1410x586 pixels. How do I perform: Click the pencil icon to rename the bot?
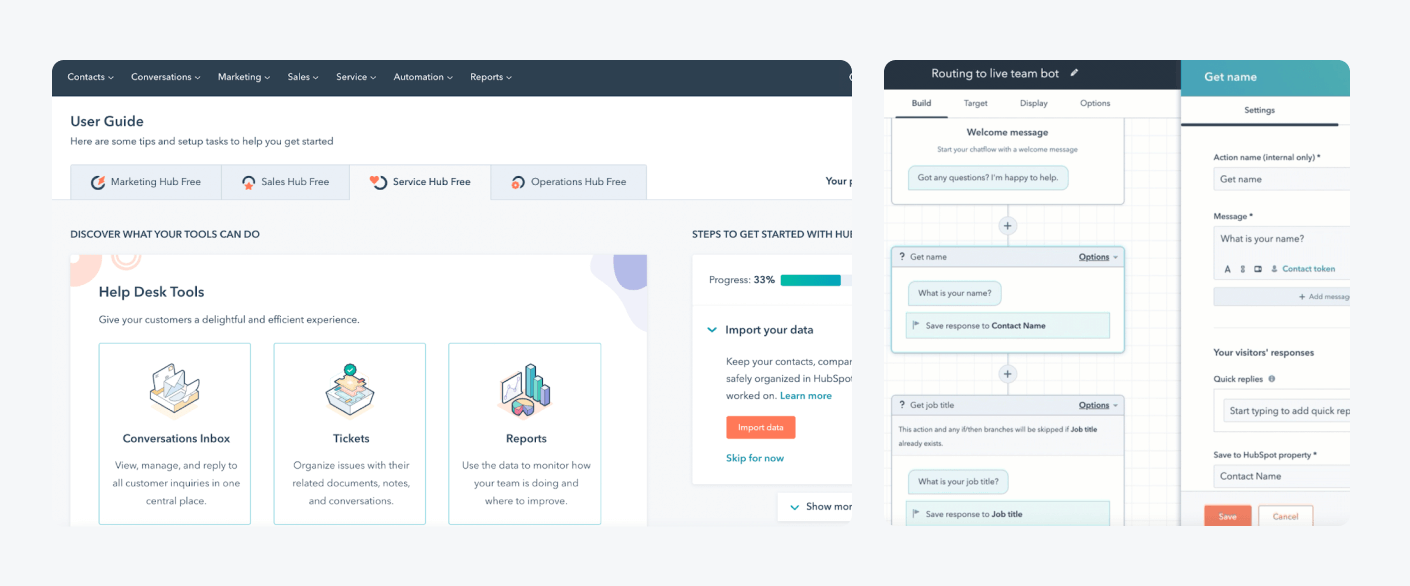(1074, 73)
